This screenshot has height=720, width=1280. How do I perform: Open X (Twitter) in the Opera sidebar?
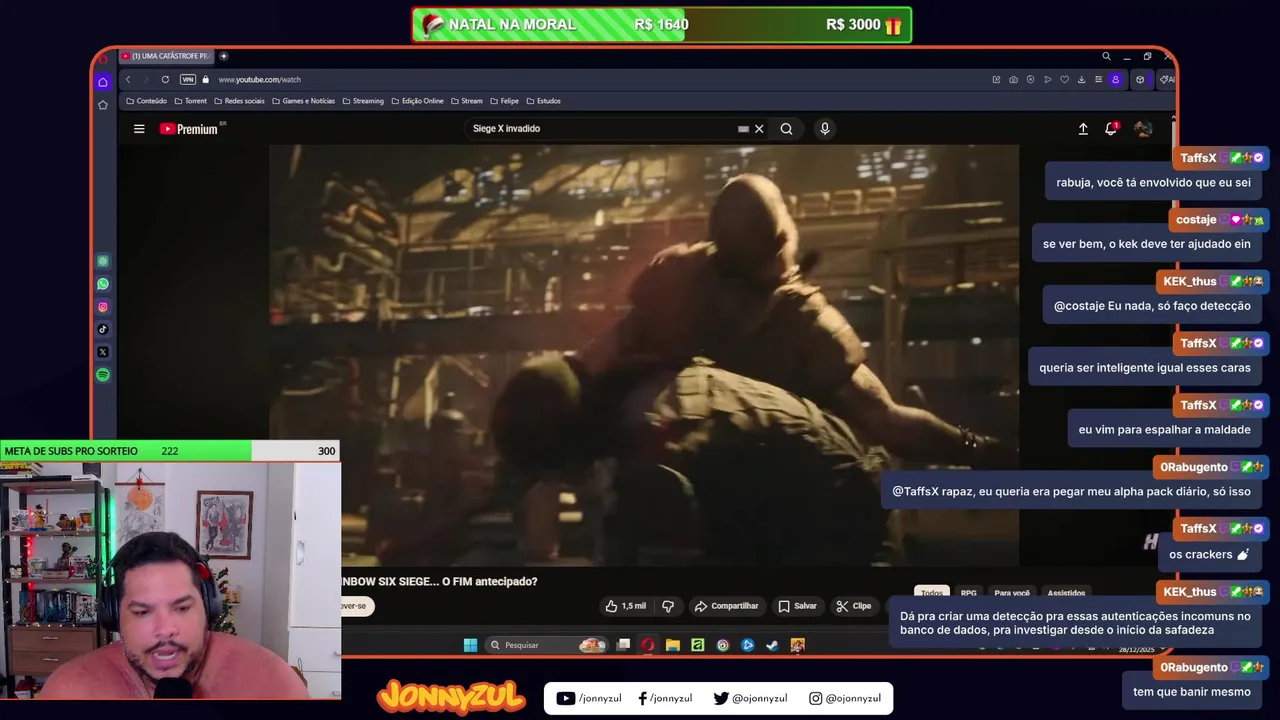103,352
